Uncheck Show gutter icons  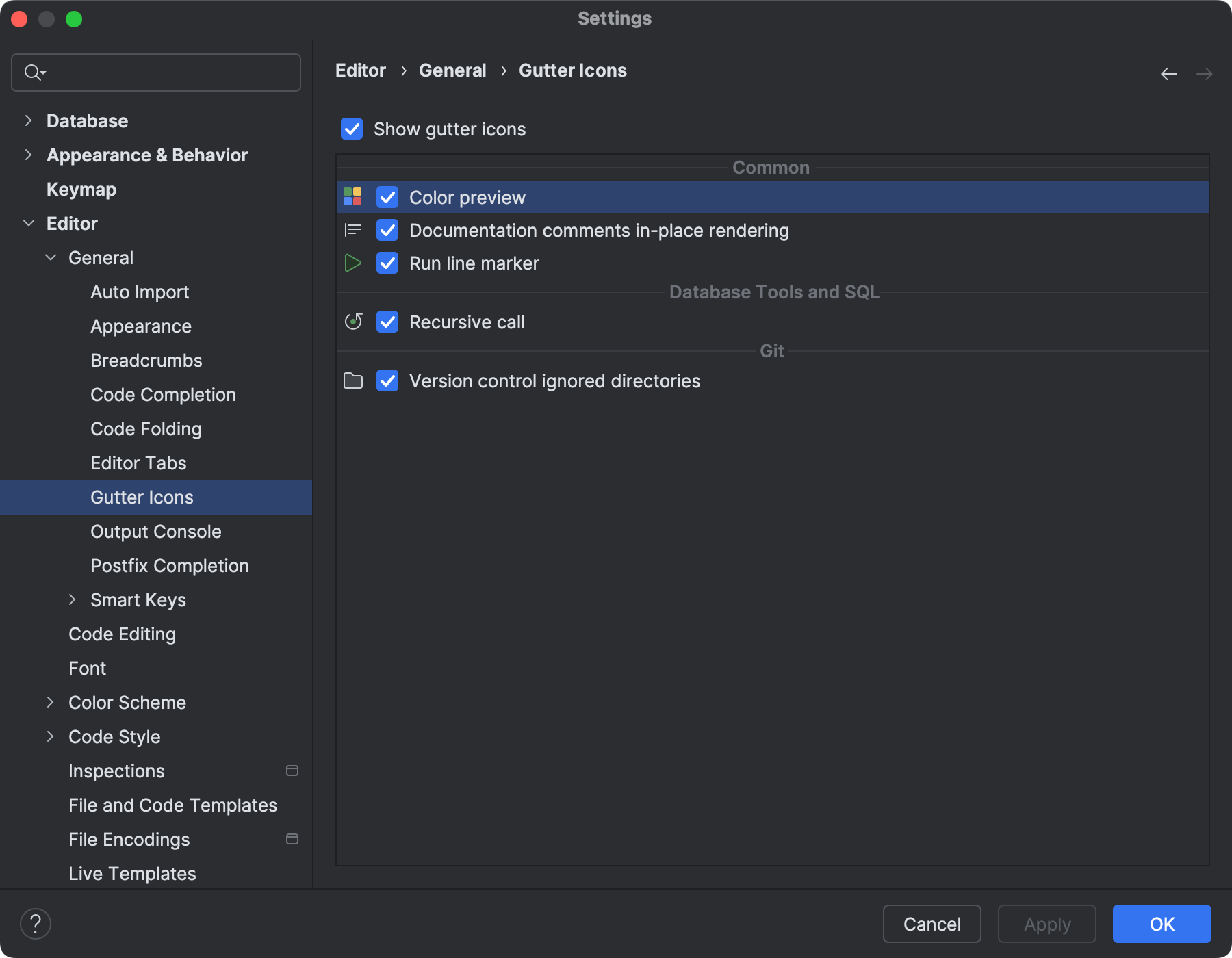click(352, 129)
